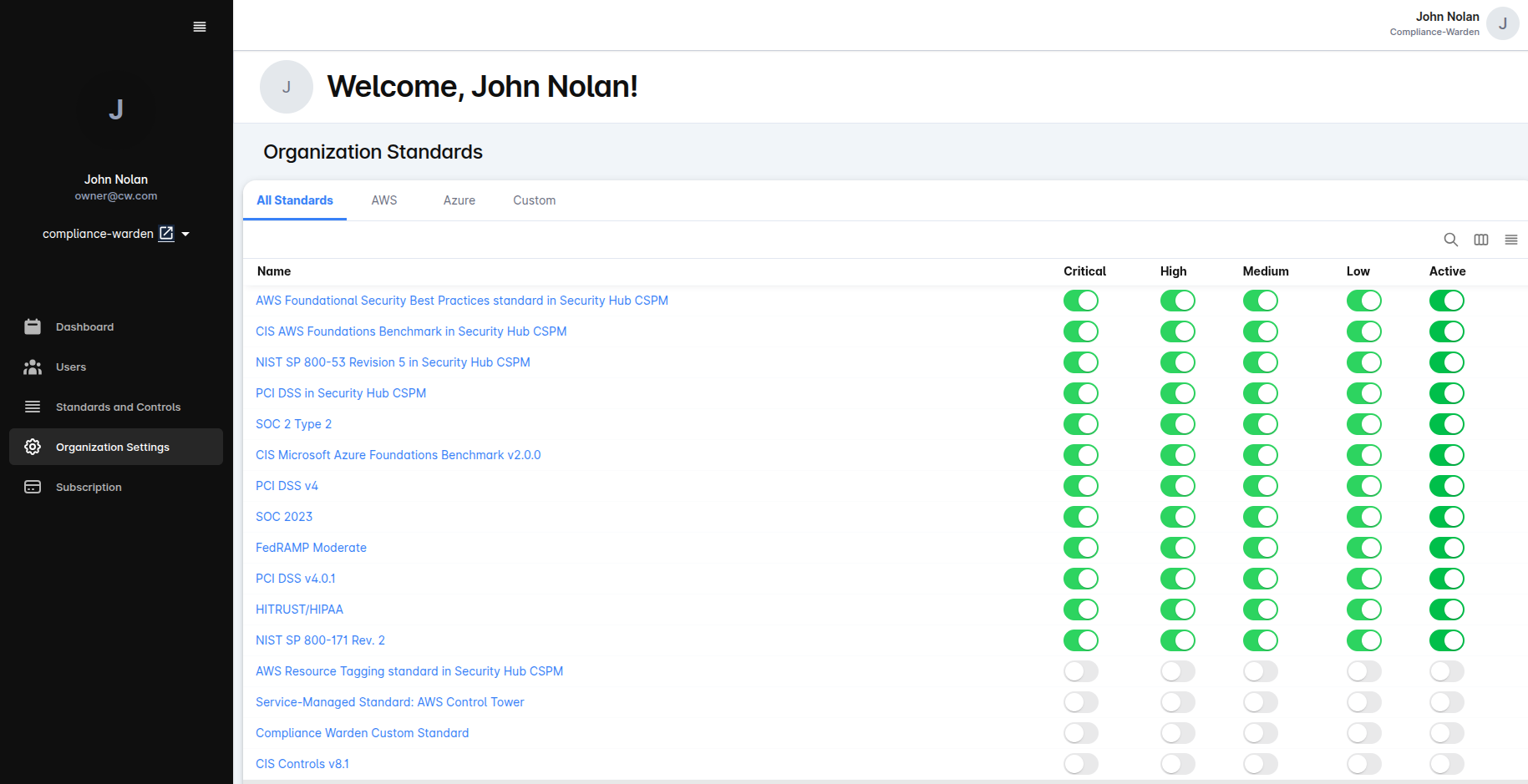This screenshot has width=1528, height=784.
Task: Go to Standards and Controls page
Action: click(x=118, y=407)
